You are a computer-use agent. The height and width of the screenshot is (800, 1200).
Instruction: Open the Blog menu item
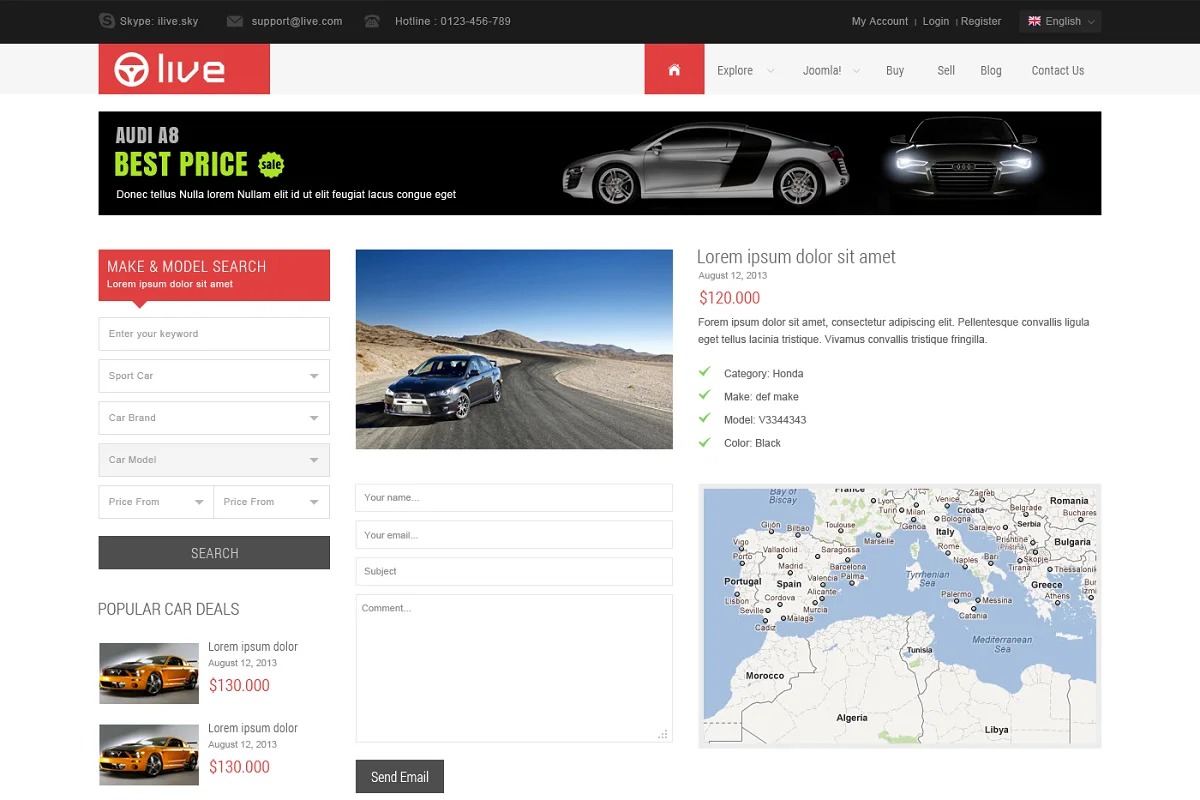click(x=991, y=70)
